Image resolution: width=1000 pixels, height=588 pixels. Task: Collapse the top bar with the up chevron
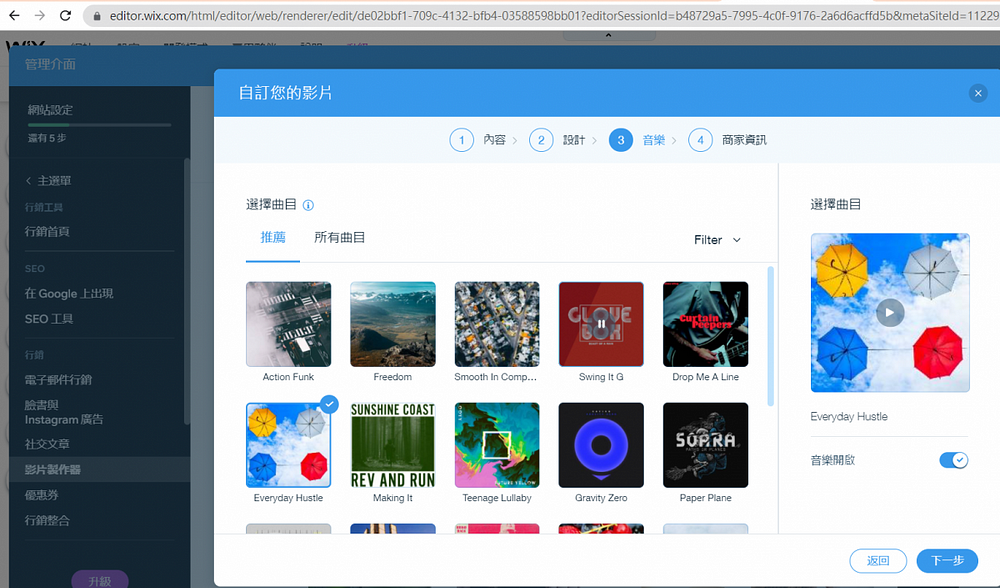pos(608,36)
